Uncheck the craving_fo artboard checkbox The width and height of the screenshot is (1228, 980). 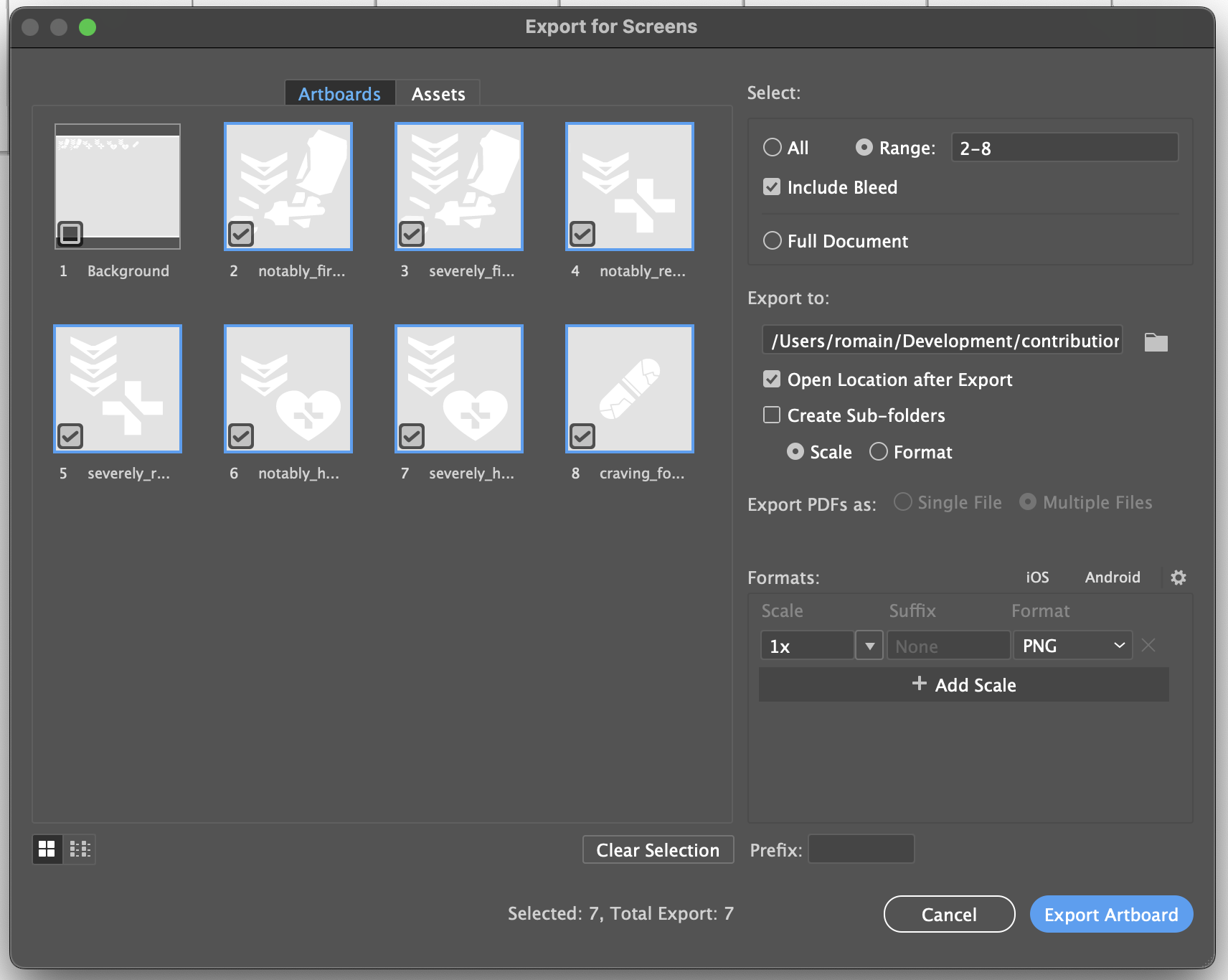tap(582, 435)
